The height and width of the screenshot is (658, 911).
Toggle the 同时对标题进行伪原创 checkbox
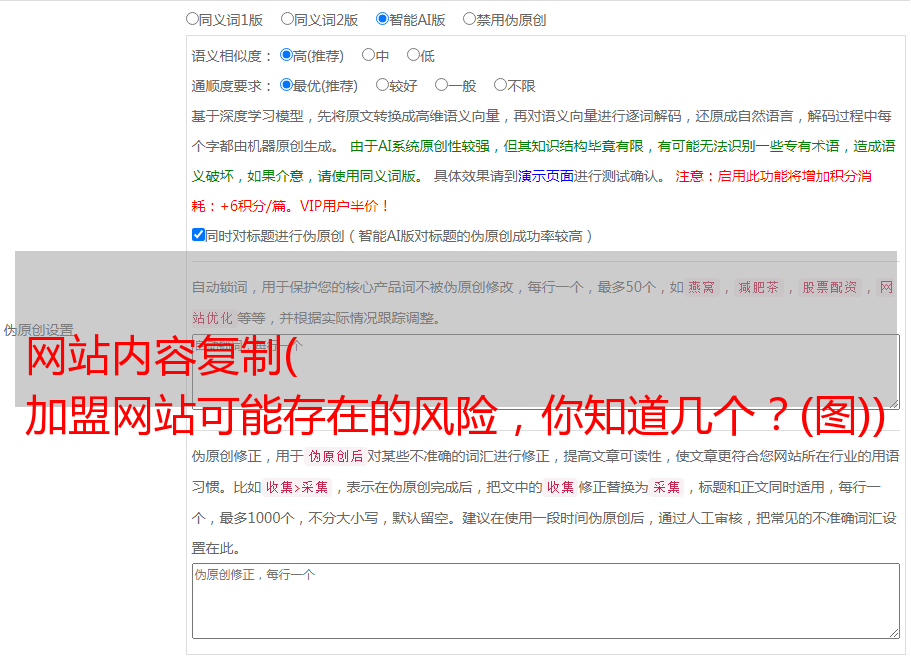click(198, 235)
